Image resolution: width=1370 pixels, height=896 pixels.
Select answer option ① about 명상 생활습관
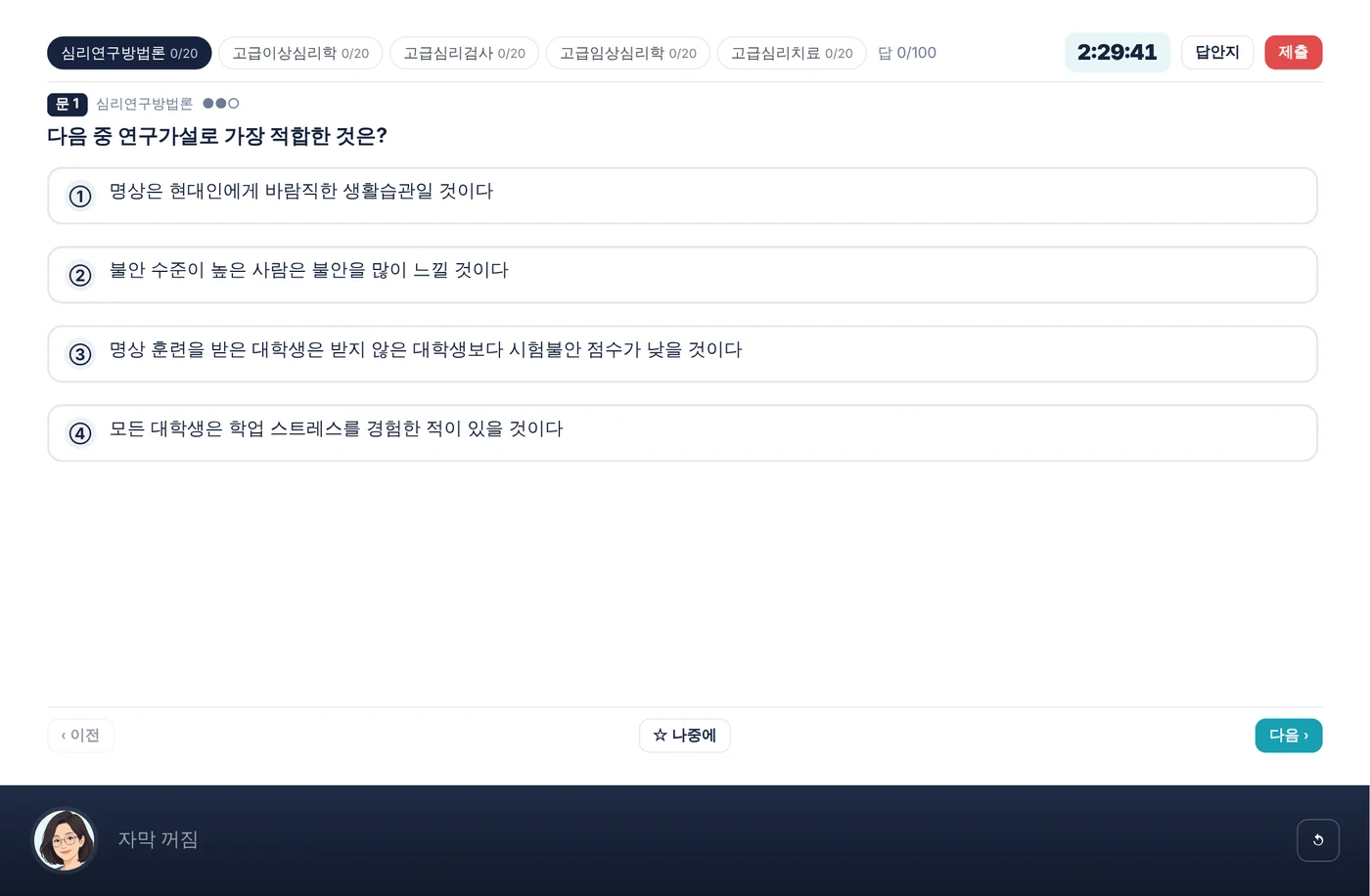[x=682, y=196]
